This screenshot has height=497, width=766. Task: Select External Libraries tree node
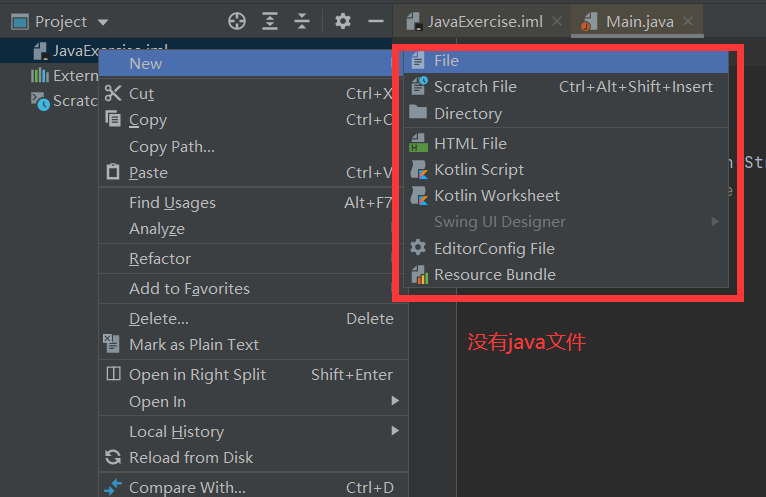[64, 76]
